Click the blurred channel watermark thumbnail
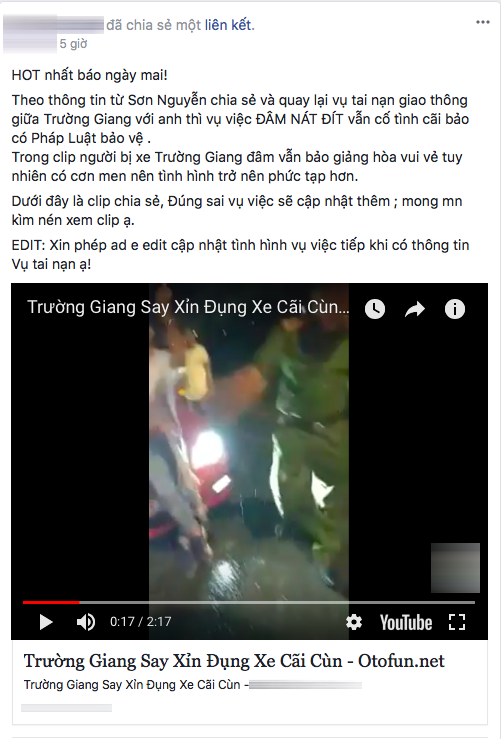Viewport: 501px width, 739px height. (x=455, y=568)
